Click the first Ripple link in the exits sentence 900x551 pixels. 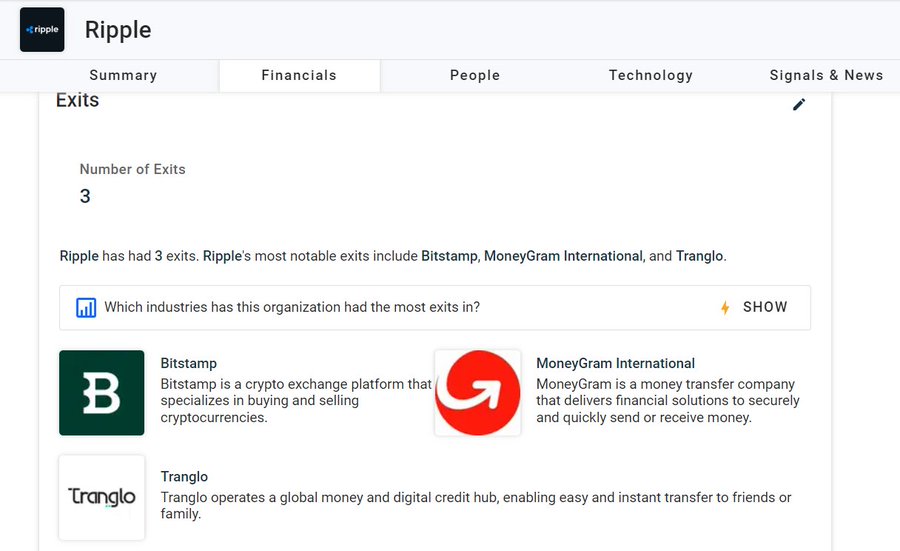(79, 256)
